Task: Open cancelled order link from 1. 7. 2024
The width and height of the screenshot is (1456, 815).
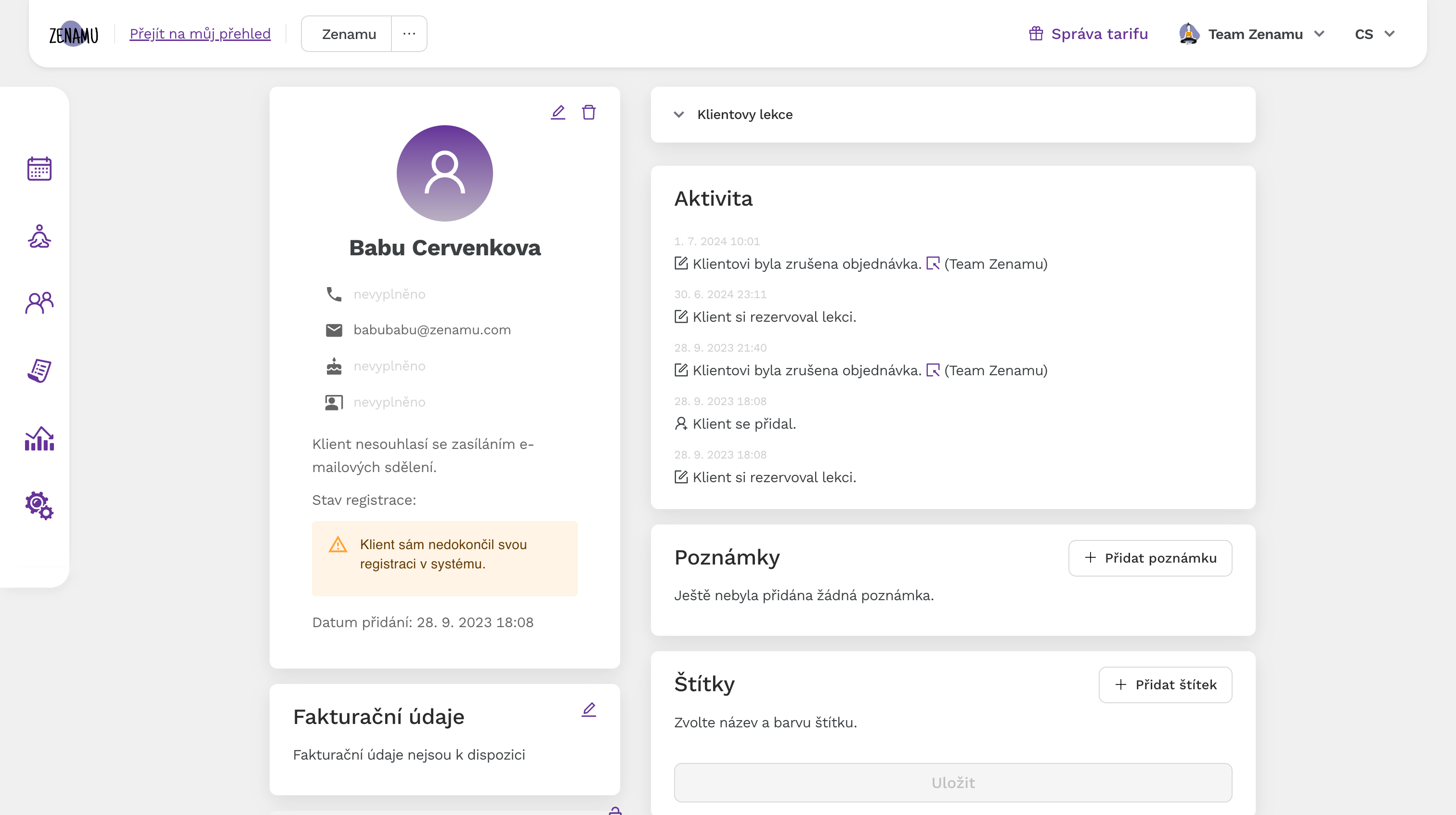Action: [x=933, y=263]
